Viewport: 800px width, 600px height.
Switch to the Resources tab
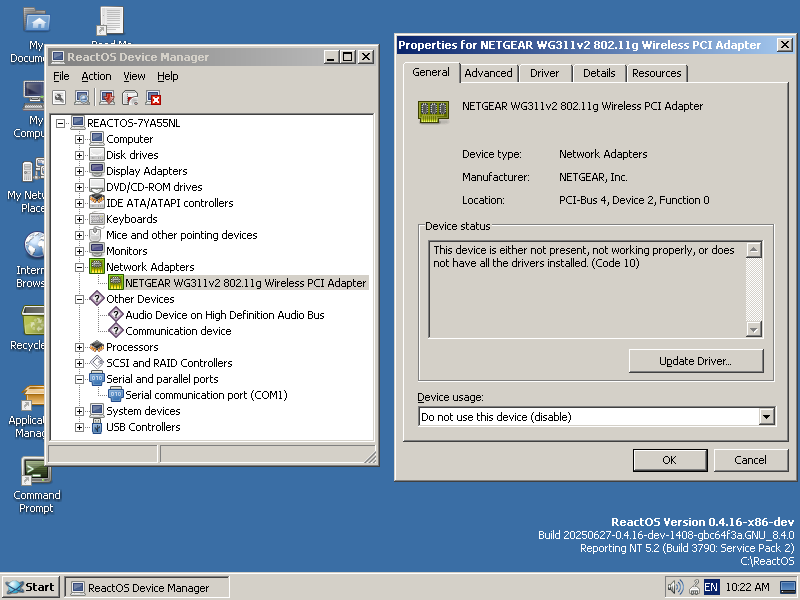pos(657,73)
